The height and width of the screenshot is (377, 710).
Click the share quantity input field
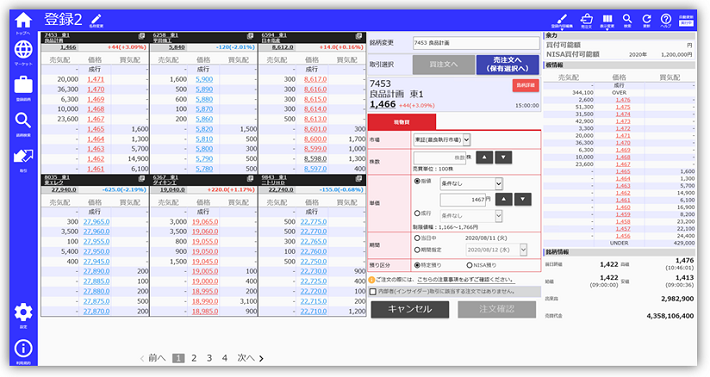pyautogui.click(x=440, y=157)
